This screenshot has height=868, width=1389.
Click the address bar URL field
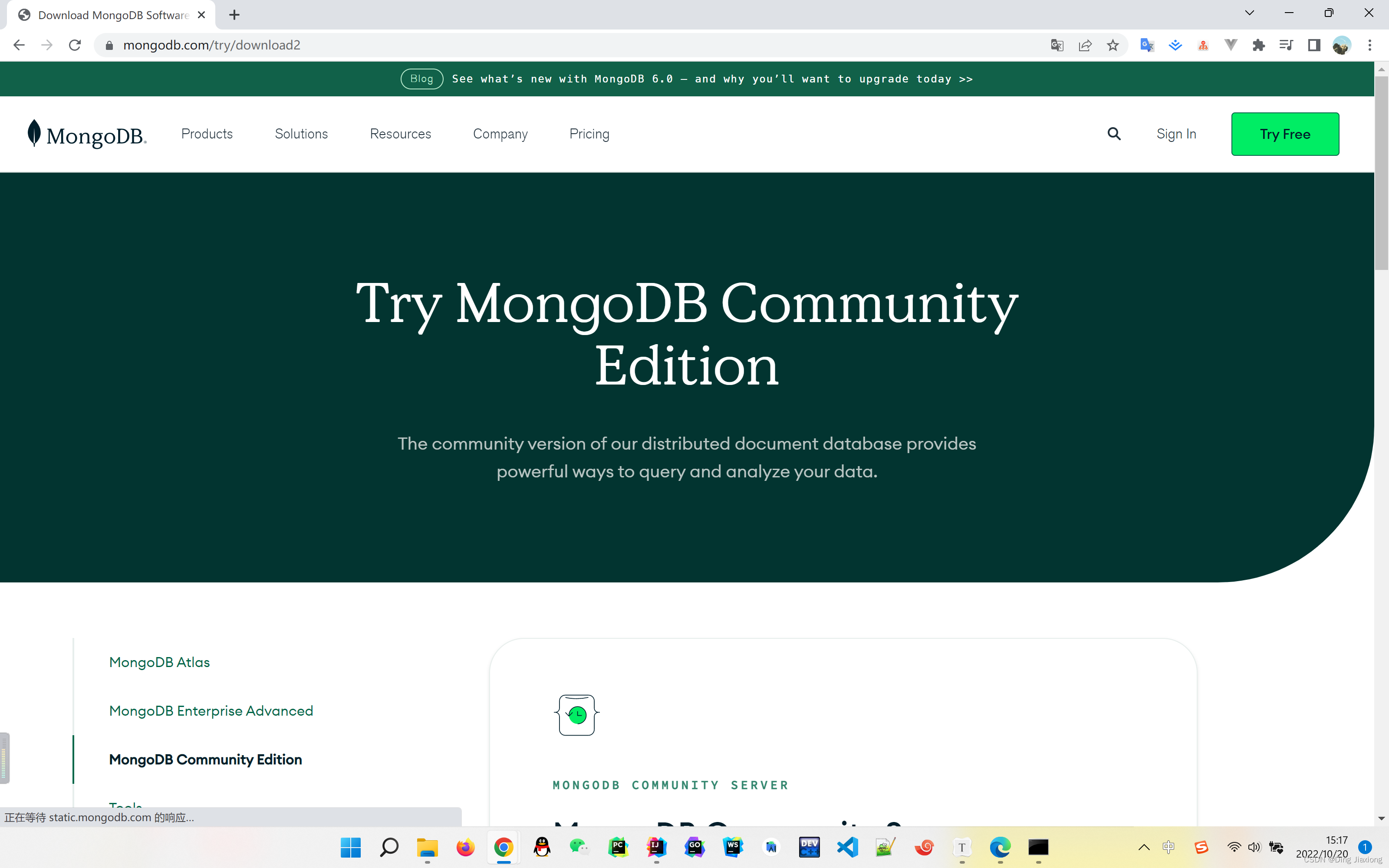574,45
